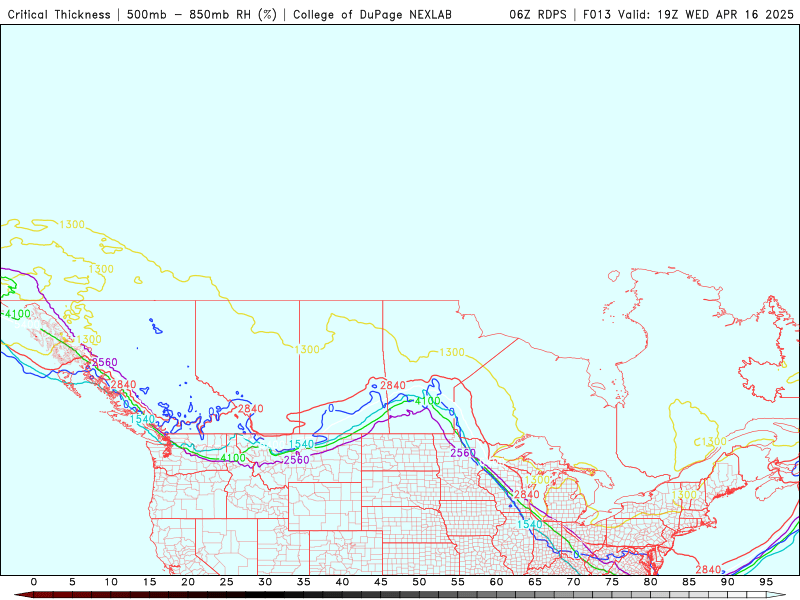Select colorbar tick label "65"

[535, 582]
